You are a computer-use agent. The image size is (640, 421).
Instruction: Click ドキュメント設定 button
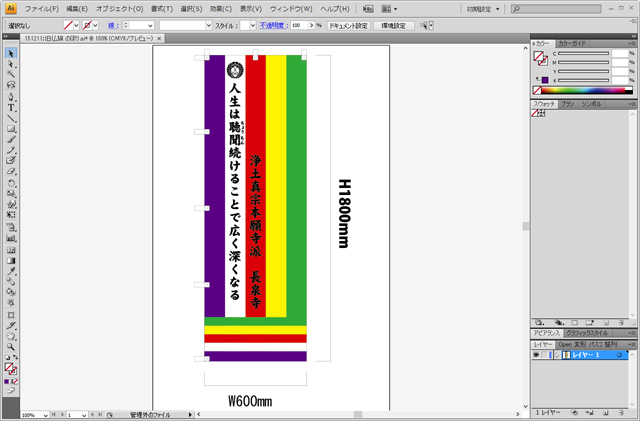pos(349,26)
